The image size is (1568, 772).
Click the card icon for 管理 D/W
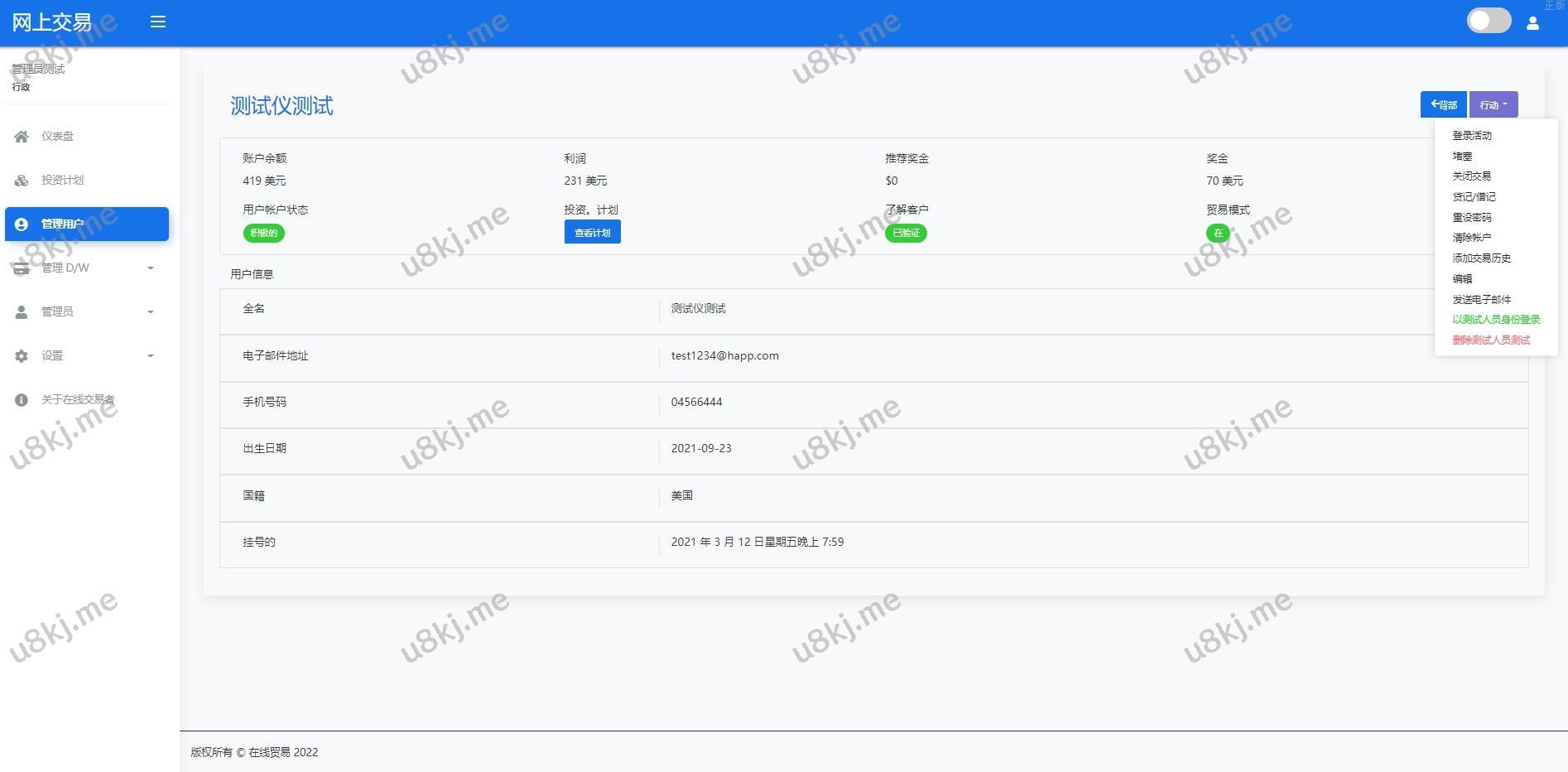pyautogui.click(x=22, y=268)
